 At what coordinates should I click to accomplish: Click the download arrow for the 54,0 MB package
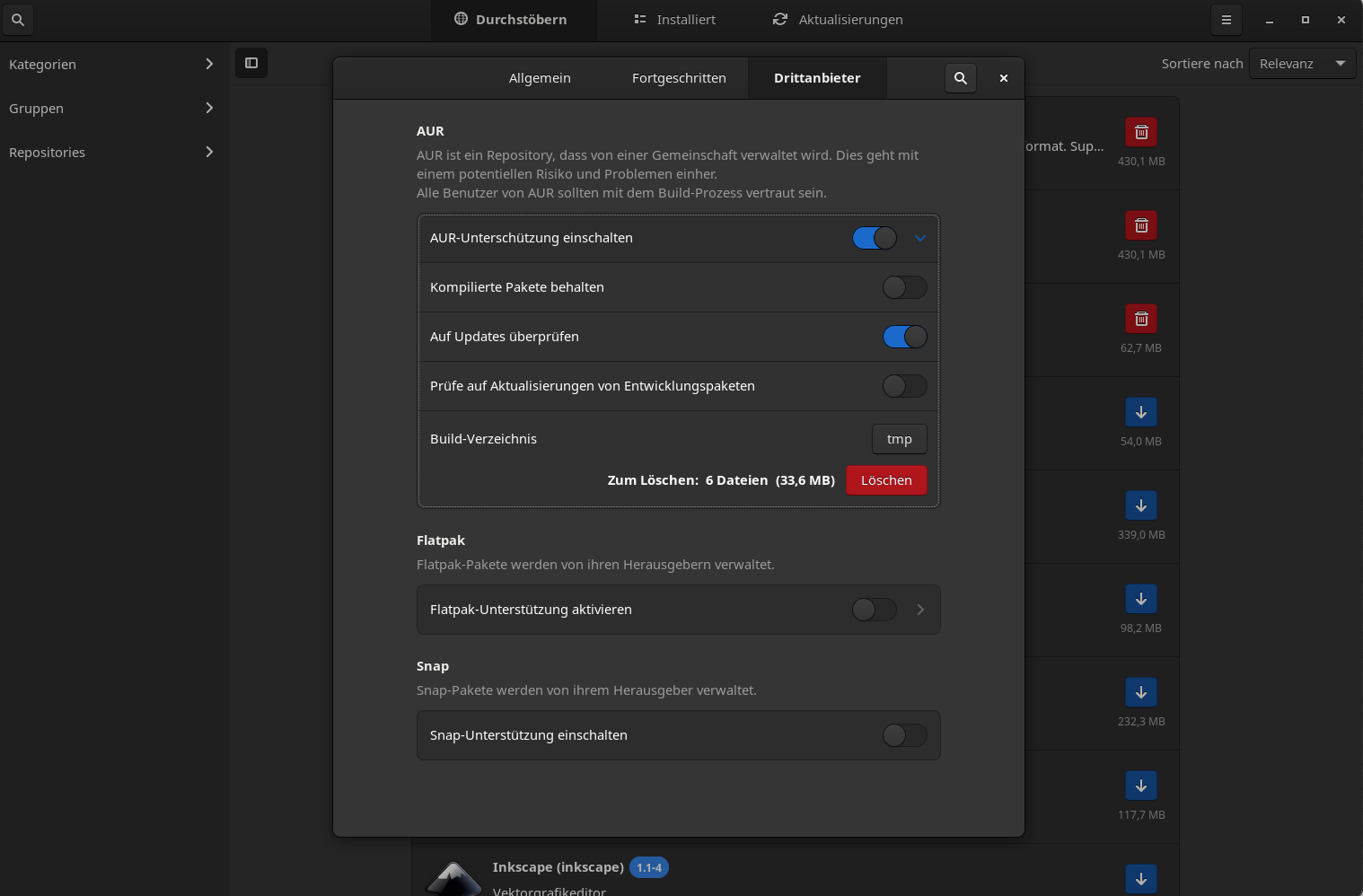[1140, 412]
